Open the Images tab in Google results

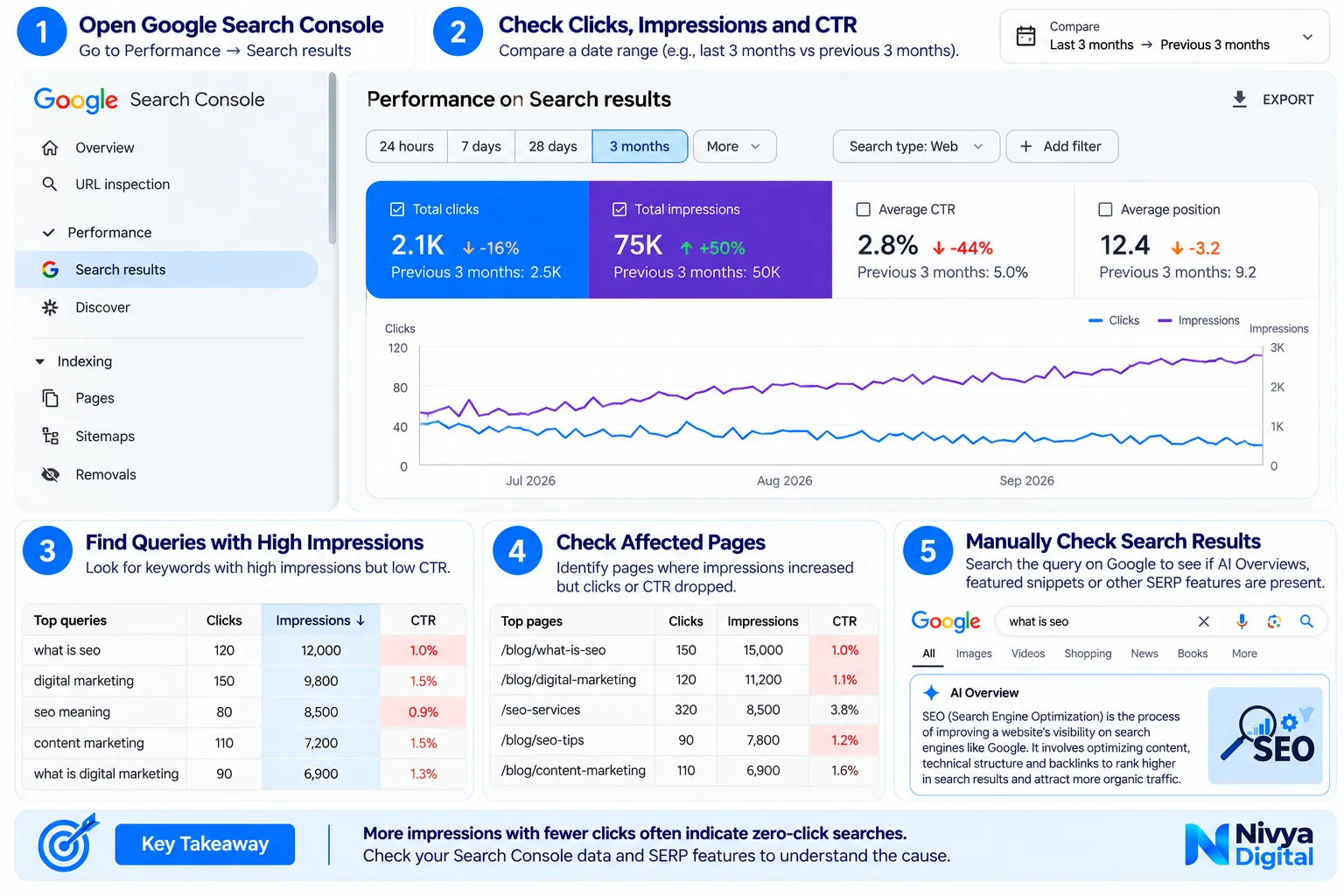(974, 654)
